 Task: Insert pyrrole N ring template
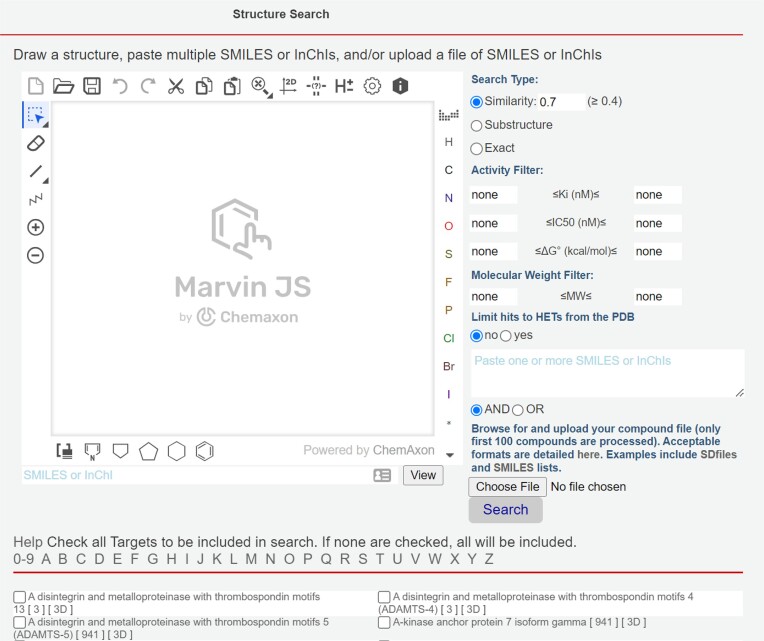(x=92, y=452)
